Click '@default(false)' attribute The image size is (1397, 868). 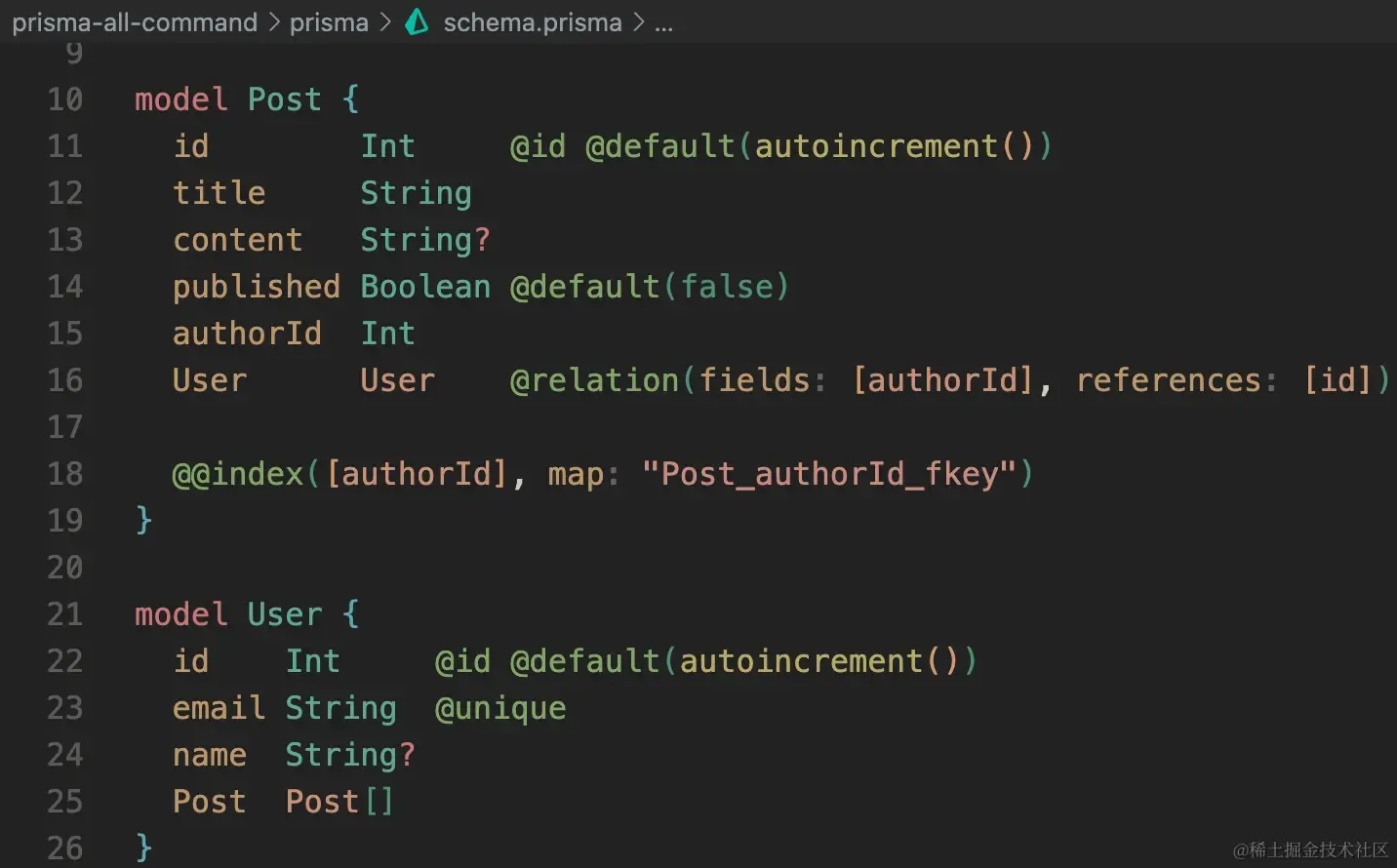pos(650,287)
